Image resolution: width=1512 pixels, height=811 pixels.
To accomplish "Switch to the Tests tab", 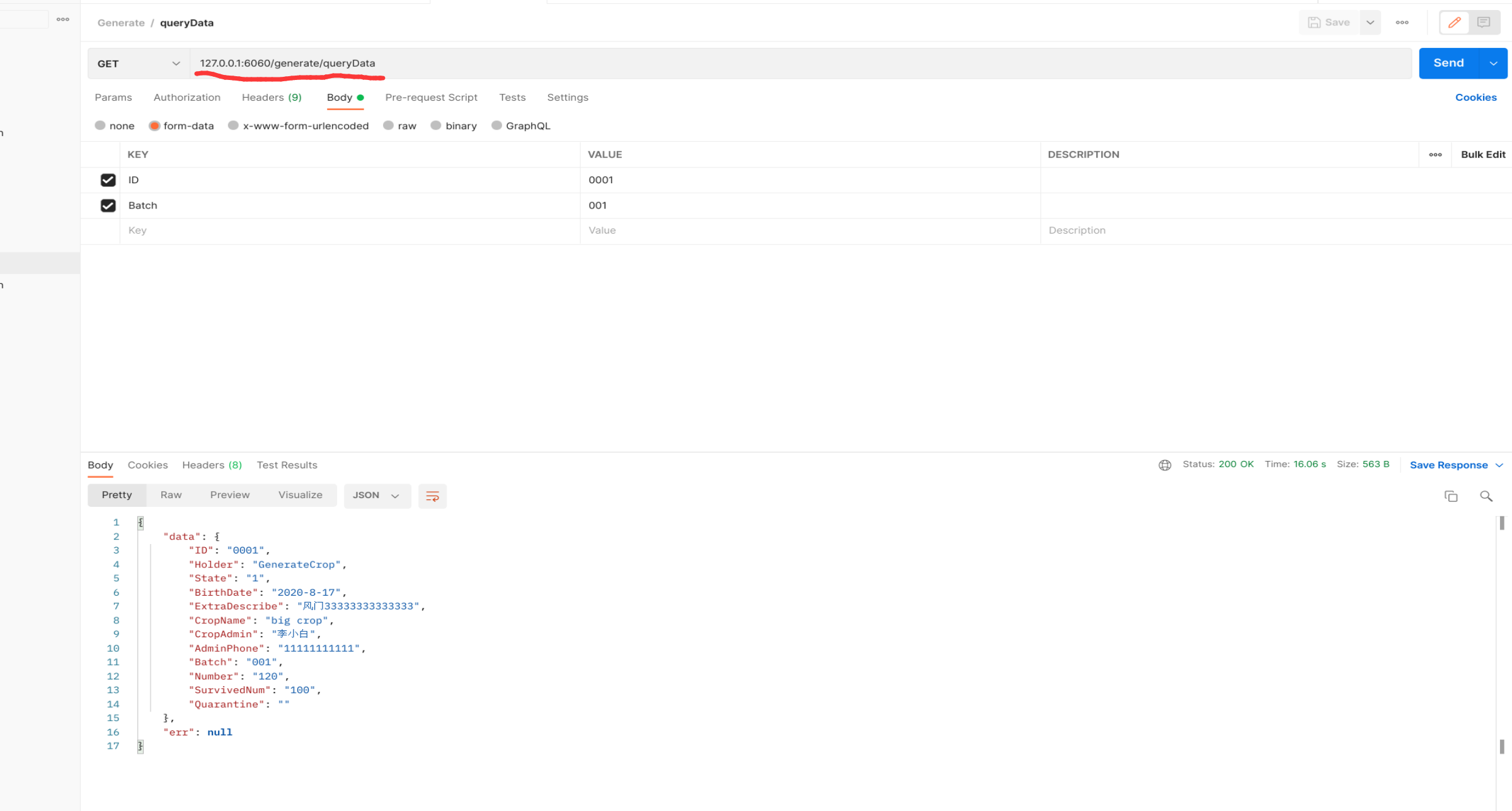I will pyautogui.click(x=511, y=97).
